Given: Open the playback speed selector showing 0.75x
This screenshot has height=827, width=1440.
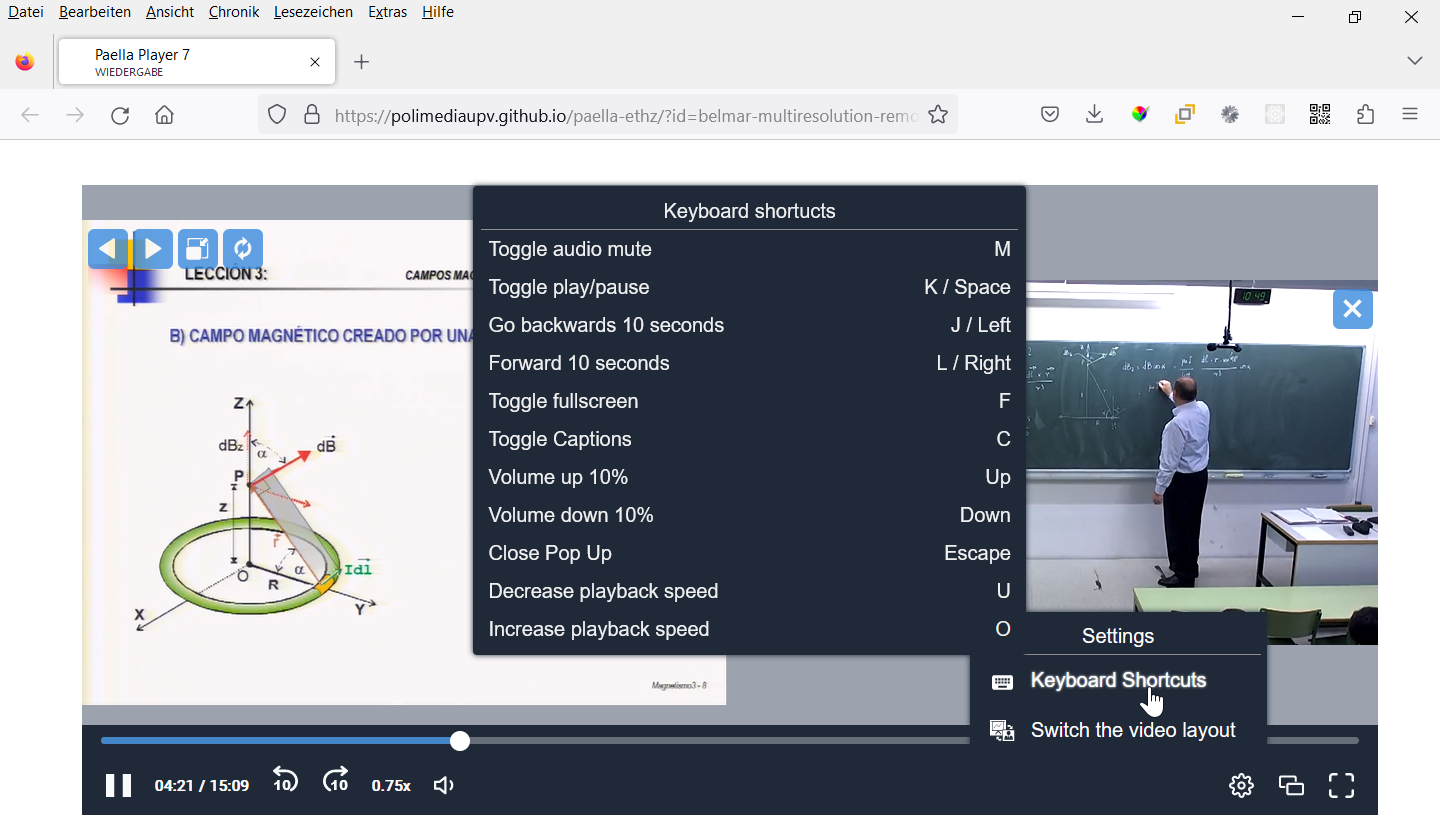Looking at the screenshot, I should pos(390,785).
